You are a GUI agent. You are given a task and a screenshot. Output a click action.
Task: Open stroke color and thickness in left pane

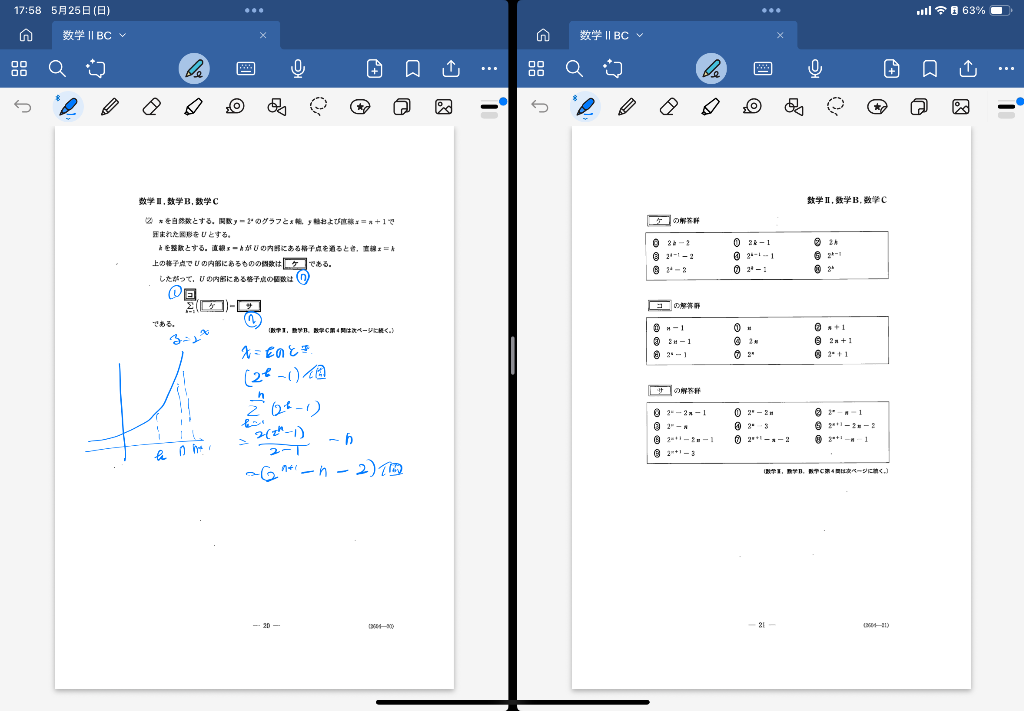(489, 106)
